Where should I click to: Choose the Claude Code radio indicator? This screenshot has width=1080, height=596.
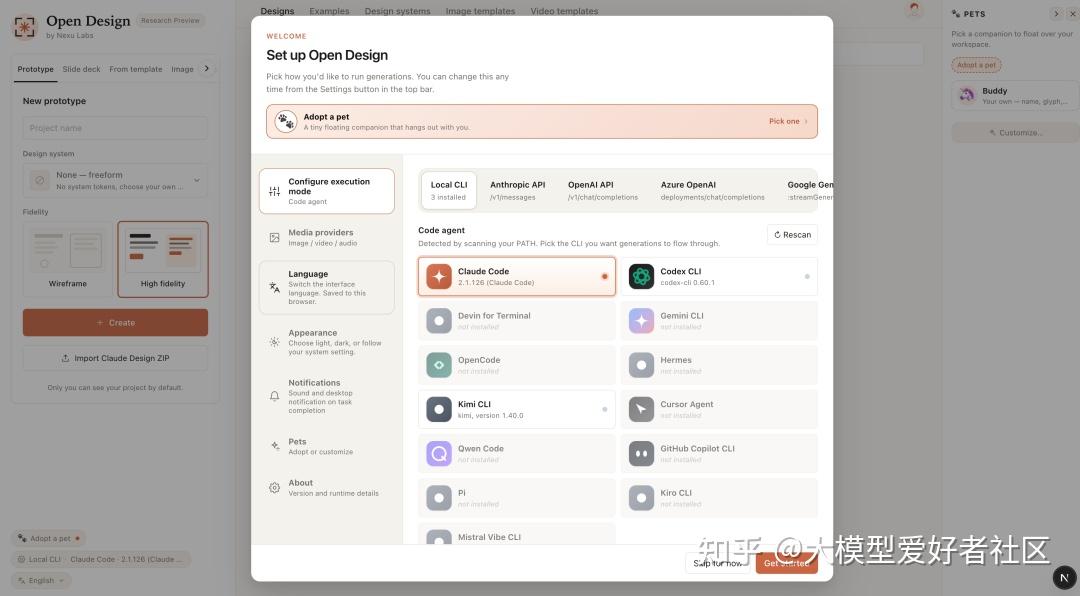[604, 276]
